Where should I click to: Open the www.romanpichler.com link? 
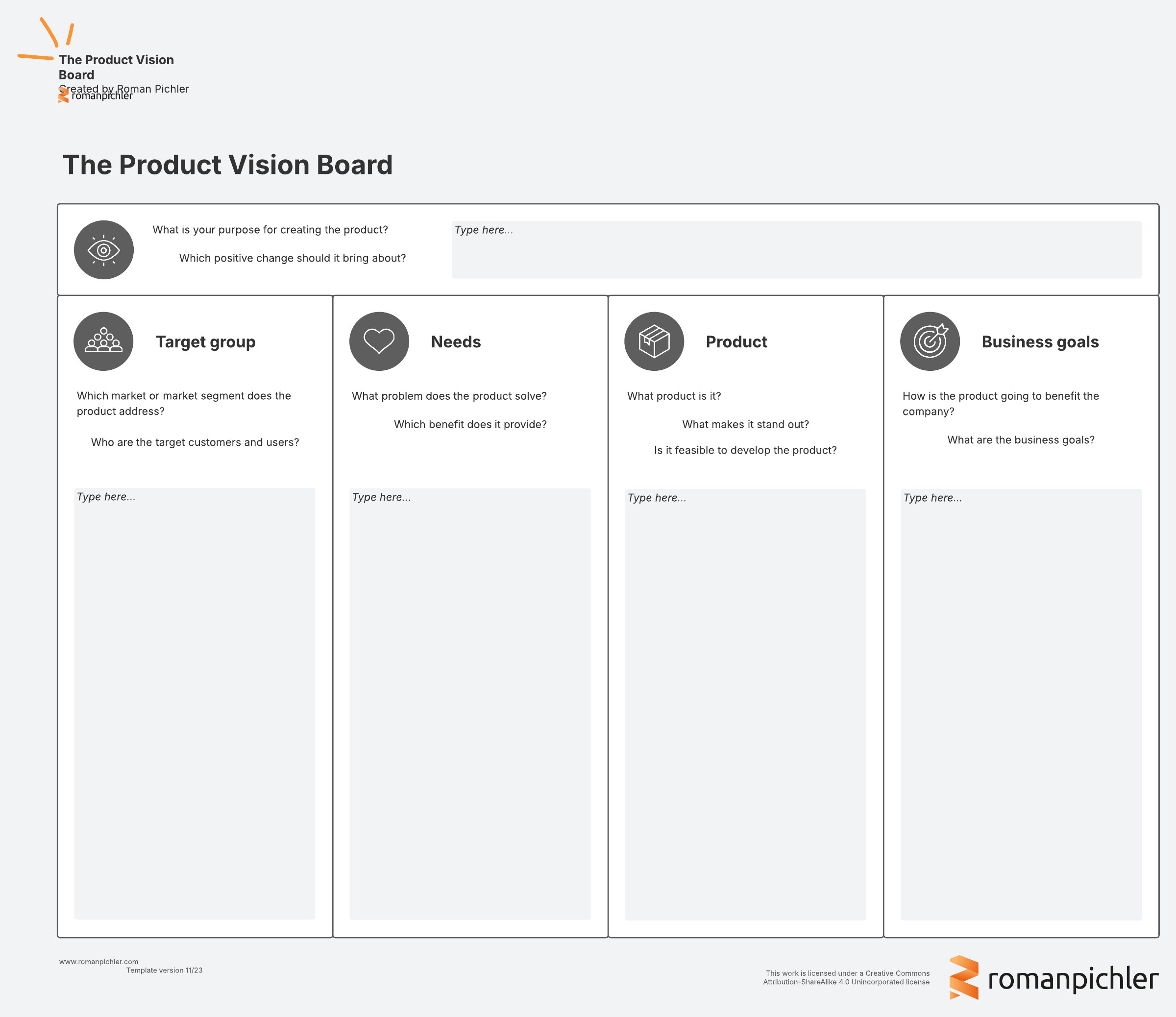[x=99, y=961]
